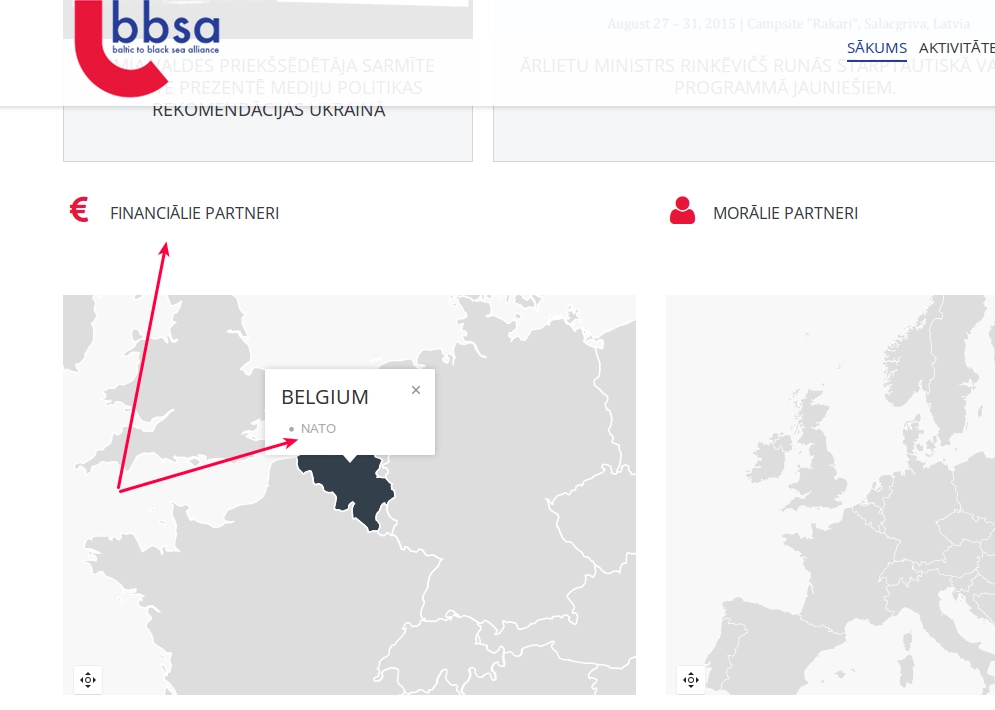Select Italy on the right map
This screenshot has height=710, width=995.
coord(935,640)
